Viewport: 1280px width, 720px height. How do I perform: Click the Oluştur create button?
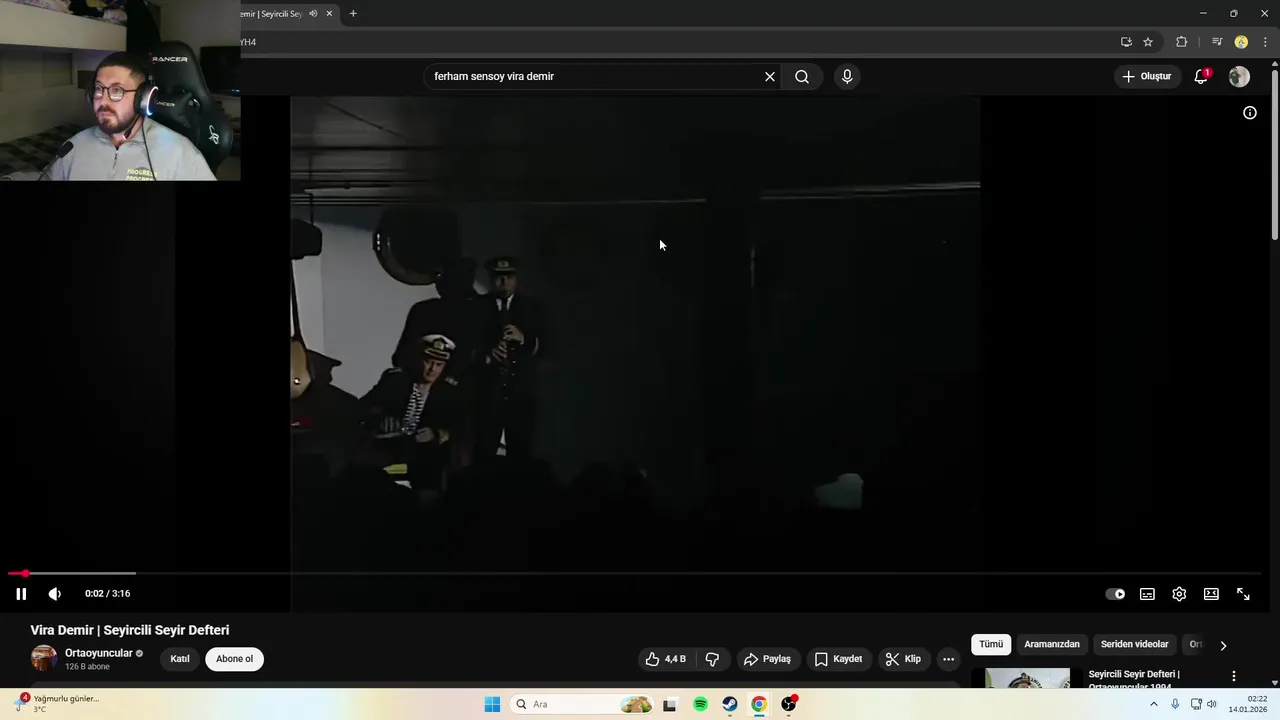pyautogui.click(x=1146, y=77)
